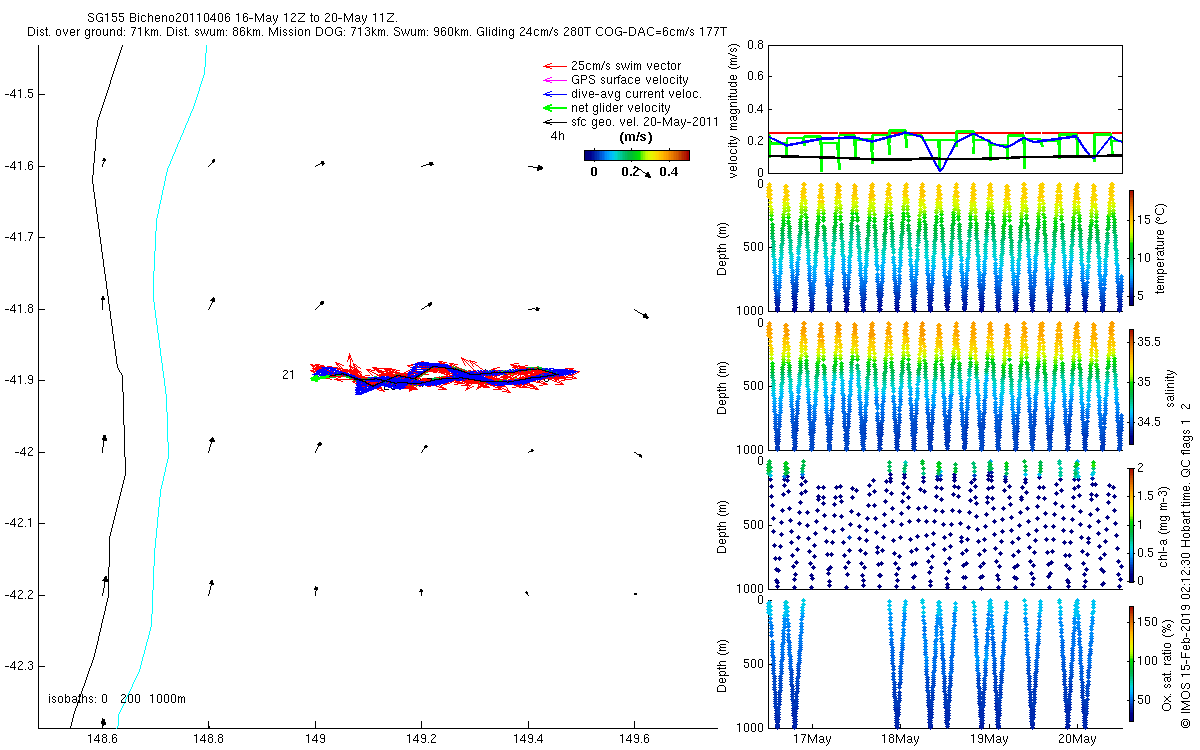Viewport: 1200px width, 750px height.
Task: Click the velocity (m/s) colorbar
Action: click(636, 155)
